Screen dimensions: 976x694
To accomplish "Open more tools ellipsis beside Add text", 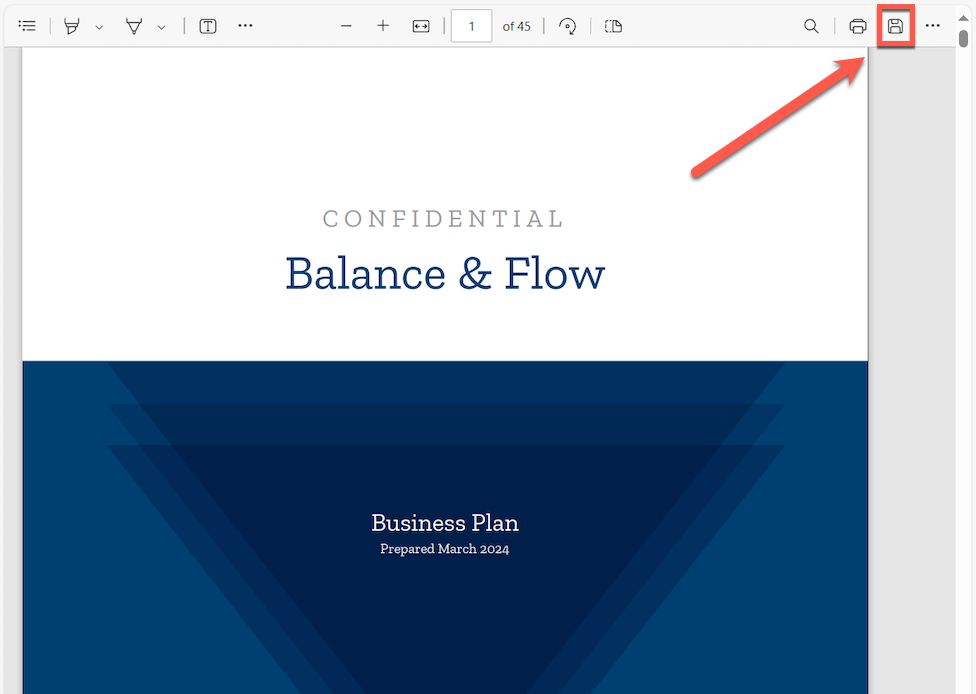I will tap(245, 26).
